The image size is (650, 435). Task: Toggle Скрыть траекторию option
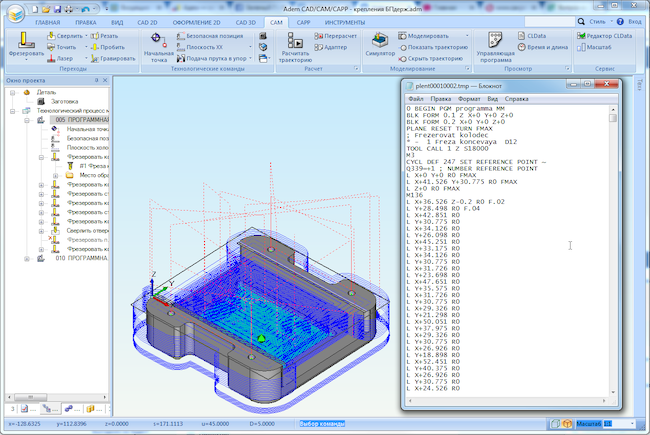(x=435, y=58)
